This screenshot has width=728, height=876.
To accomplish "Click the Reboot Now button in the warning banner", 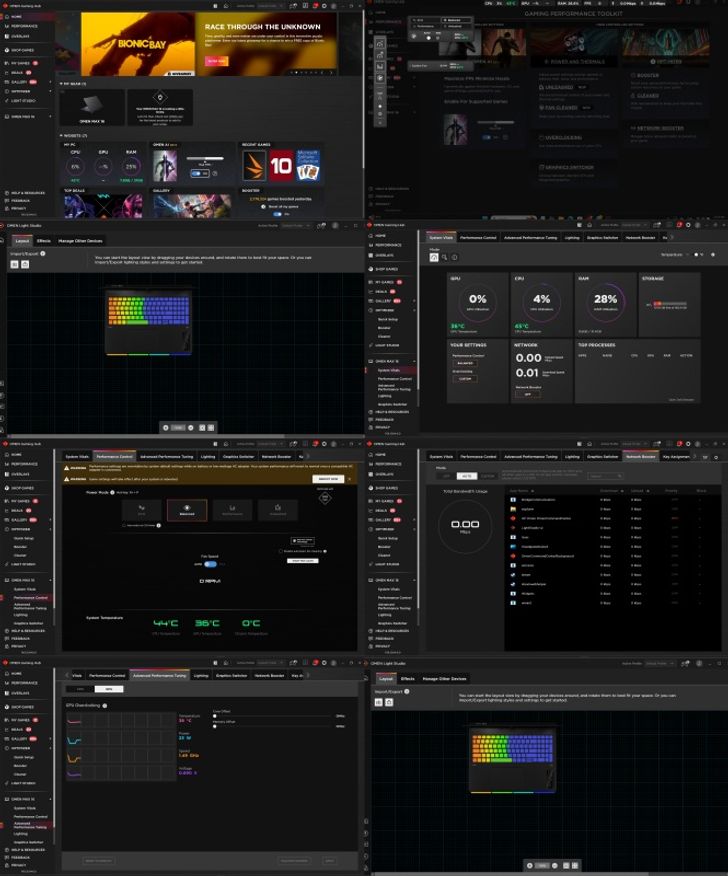I will 328,479.
